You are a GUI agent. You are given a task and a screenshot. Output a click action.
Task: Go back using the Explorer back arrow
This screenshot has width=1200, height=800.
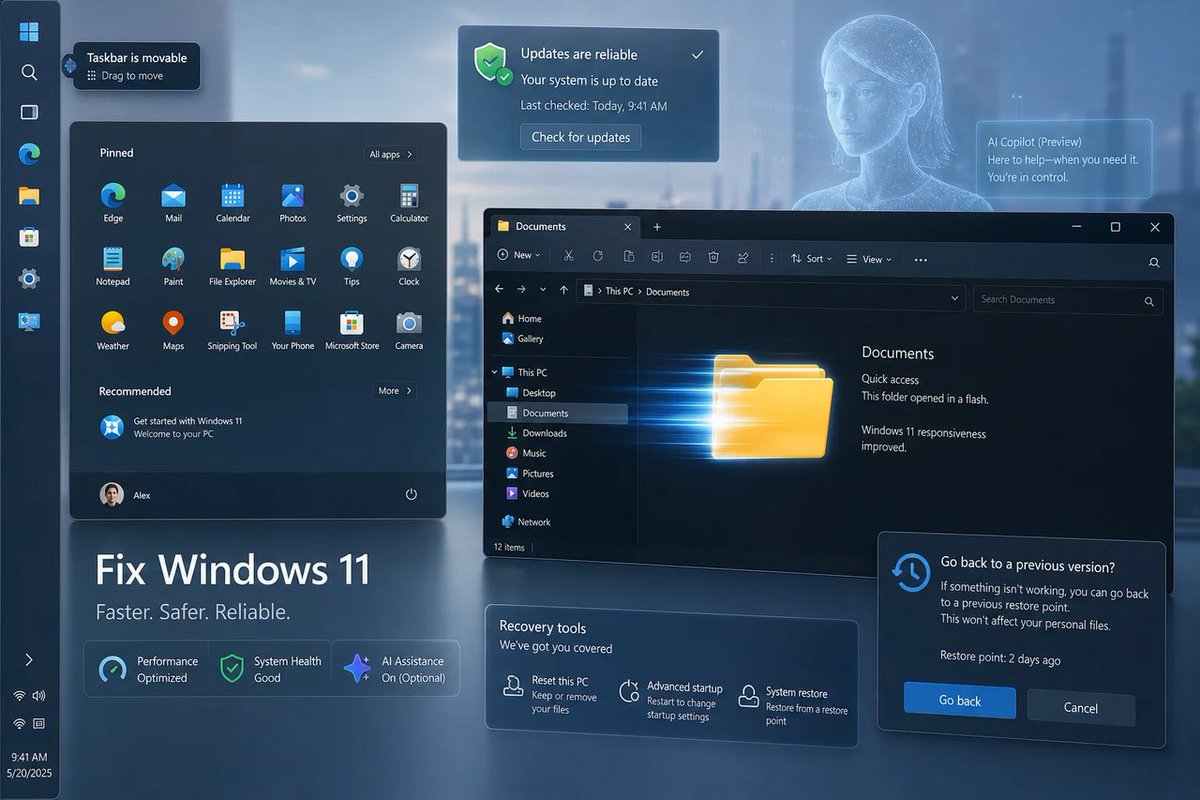pos(500,290)
